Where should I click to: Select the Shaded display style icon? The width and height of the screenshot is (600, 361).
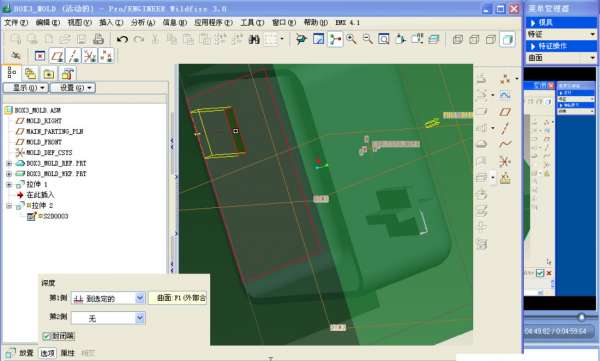coord(507,39)
